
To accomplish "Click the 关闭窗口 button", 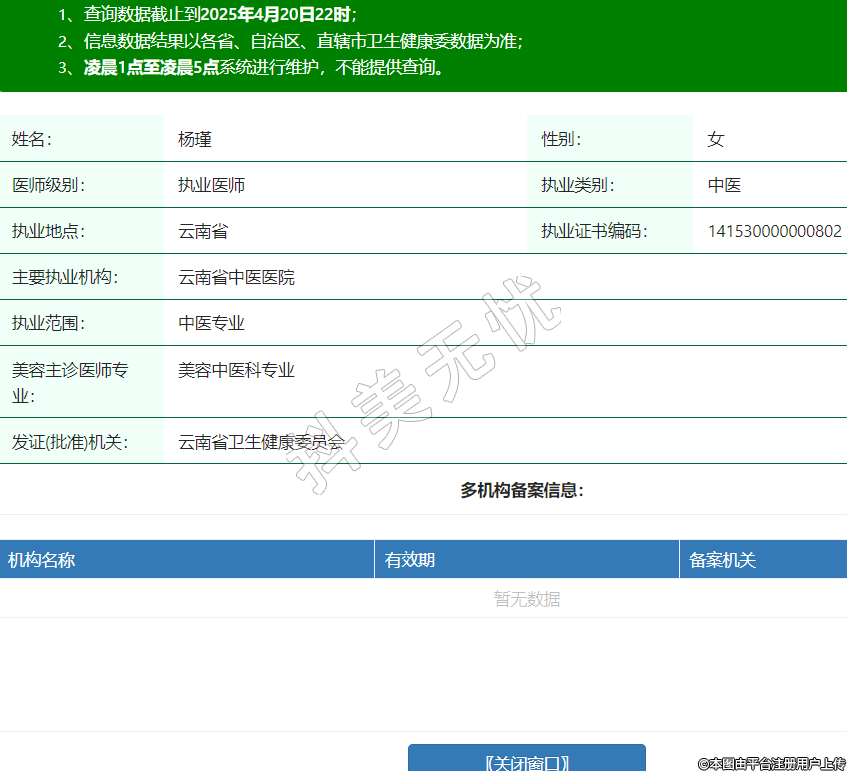I will coord(526,762).
